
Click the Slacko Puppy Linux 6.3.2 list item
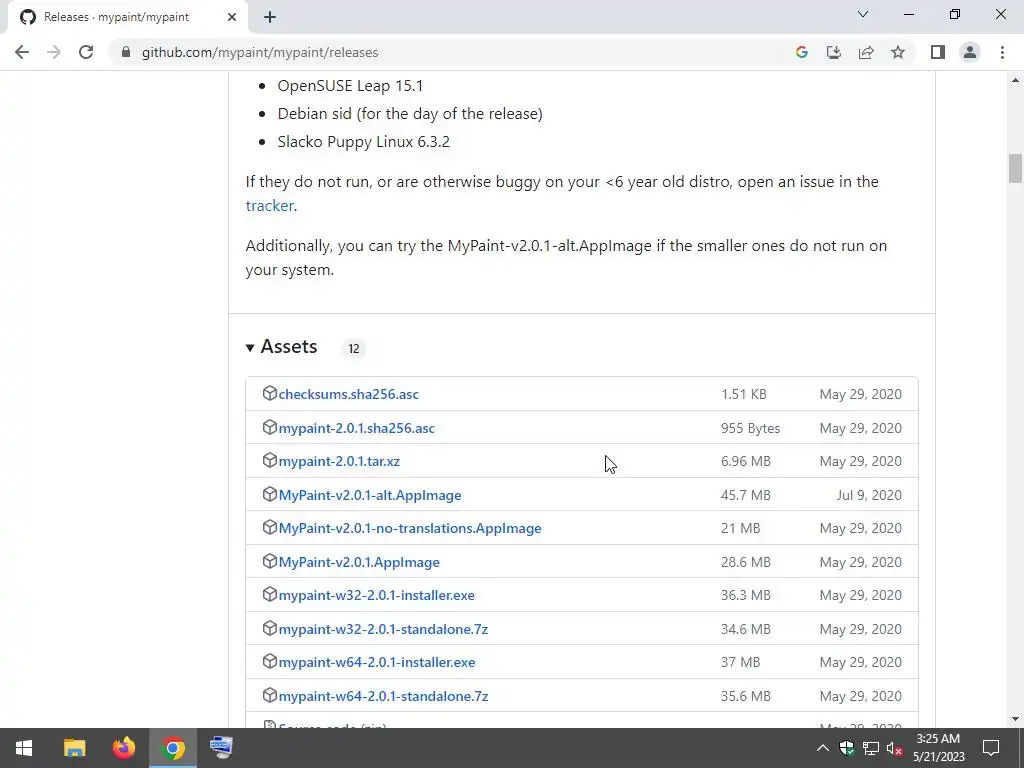pyautogui.click(x=363, y=142)
